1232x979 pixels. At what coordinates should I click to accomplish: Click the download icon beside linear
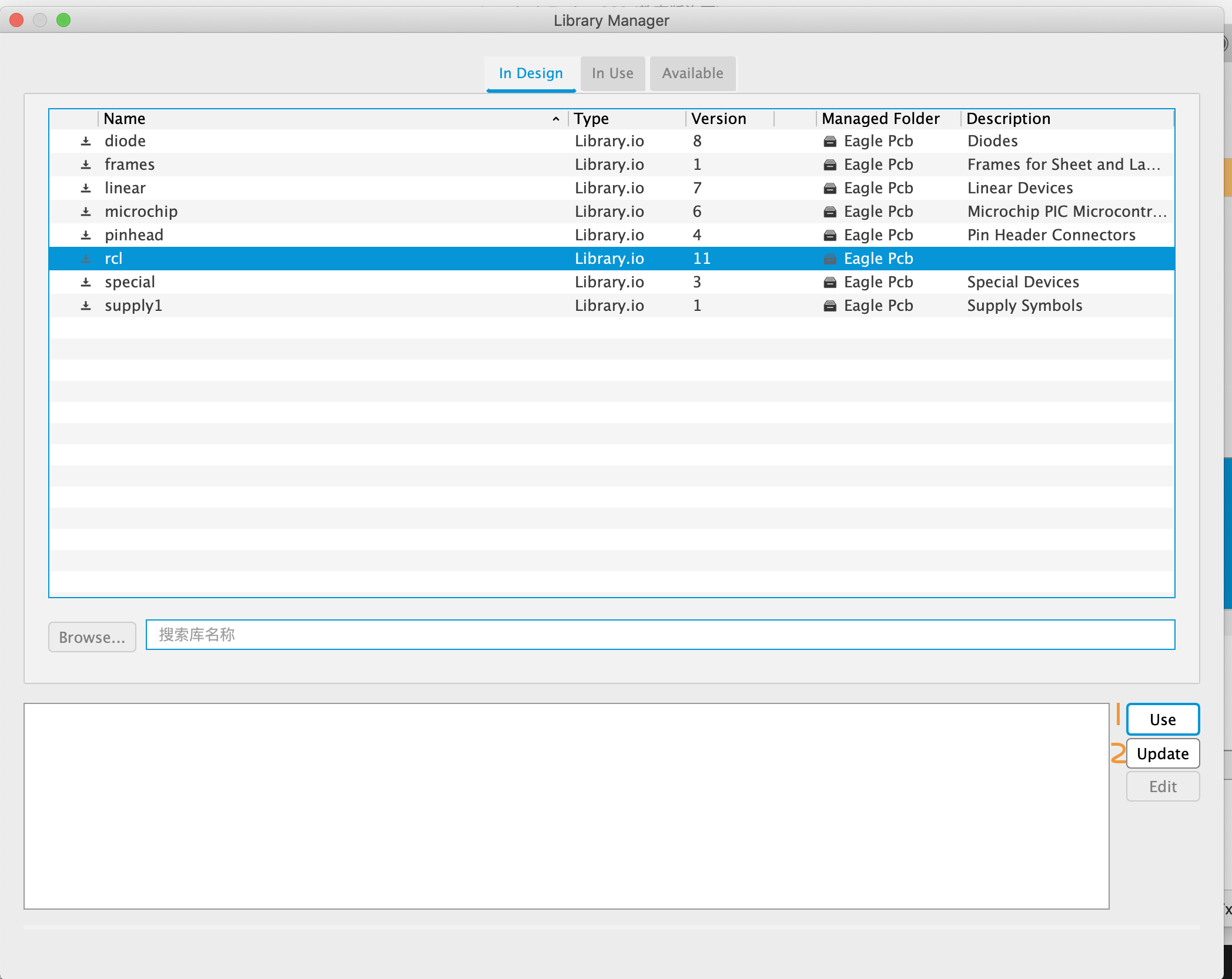[86, 188]
